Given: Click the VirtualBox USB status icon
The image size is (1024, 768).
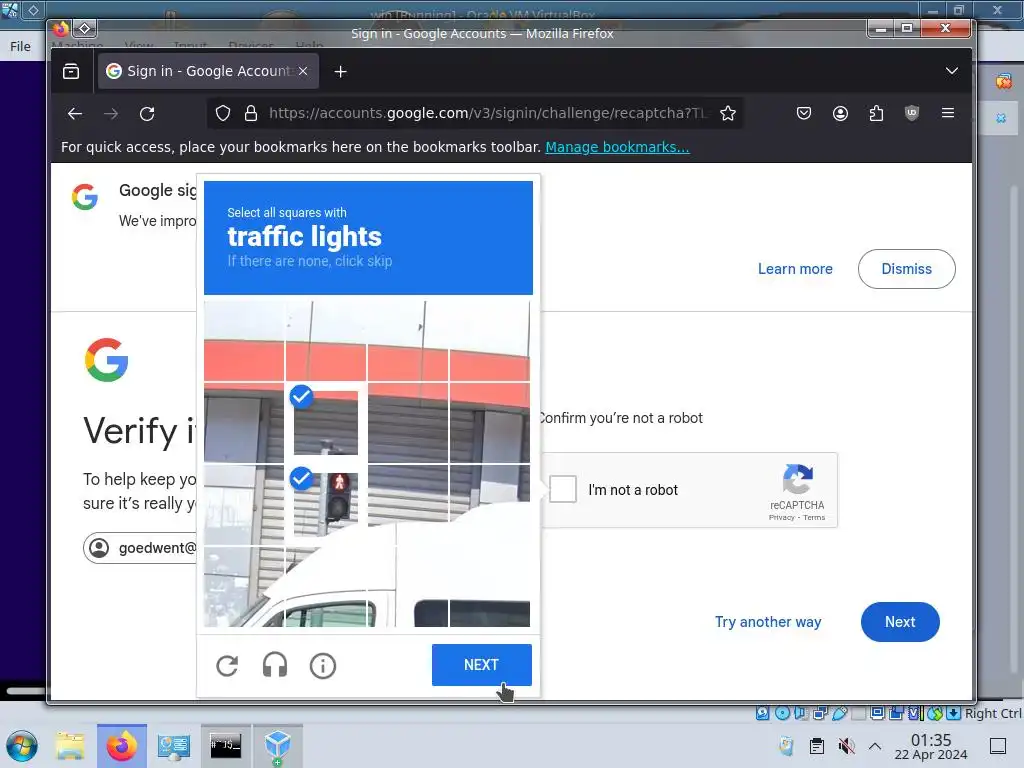Looking at the screenshot, I should coord(840,713).
